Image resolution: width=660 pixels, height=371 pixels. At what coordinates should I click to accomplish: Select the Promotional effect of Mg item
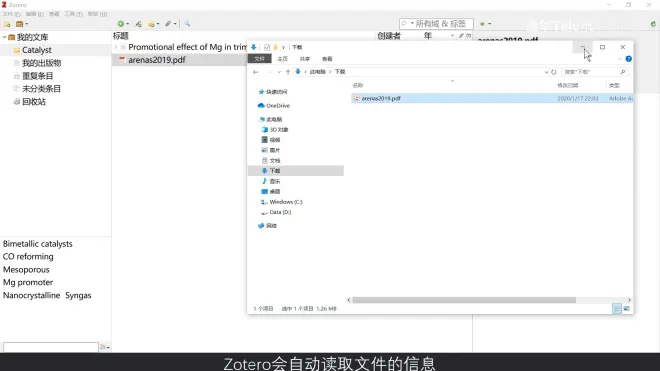tap(187, 47)
